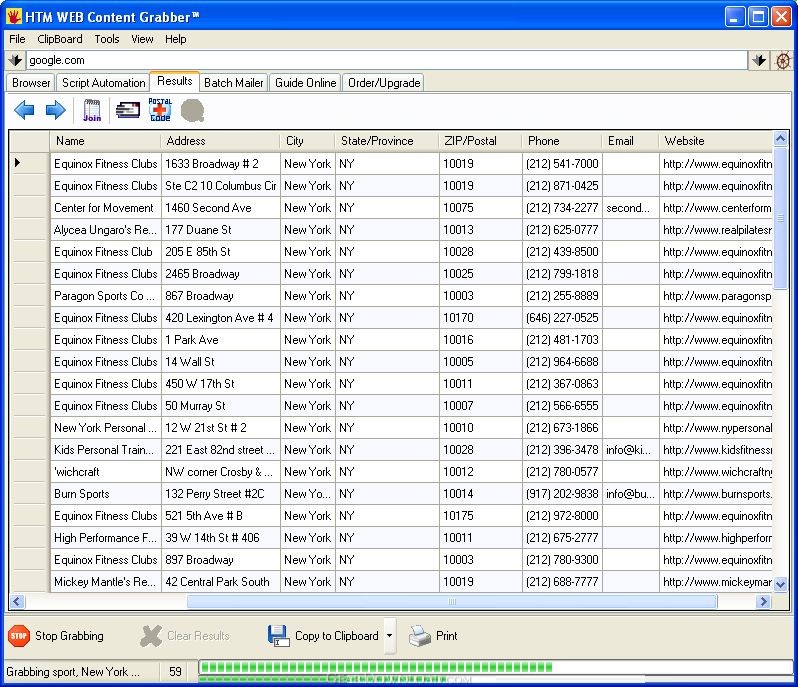Click the ZIP/Postal column header
The width and height of the screenshot is (798, 687).
480,141
